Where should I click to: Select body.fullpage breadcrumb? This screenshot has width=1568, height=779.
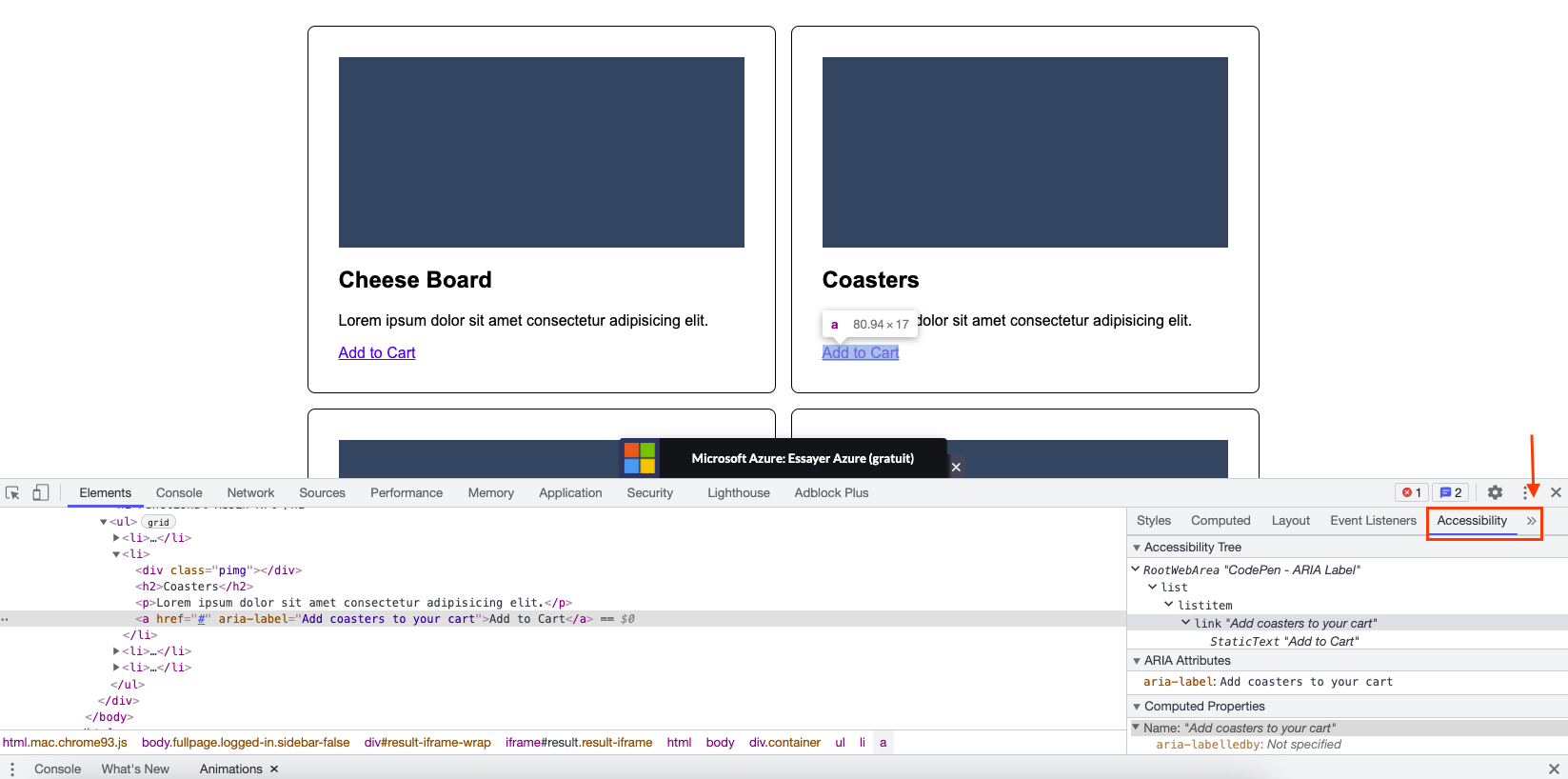pyautogui.click(x=246, y=743)
